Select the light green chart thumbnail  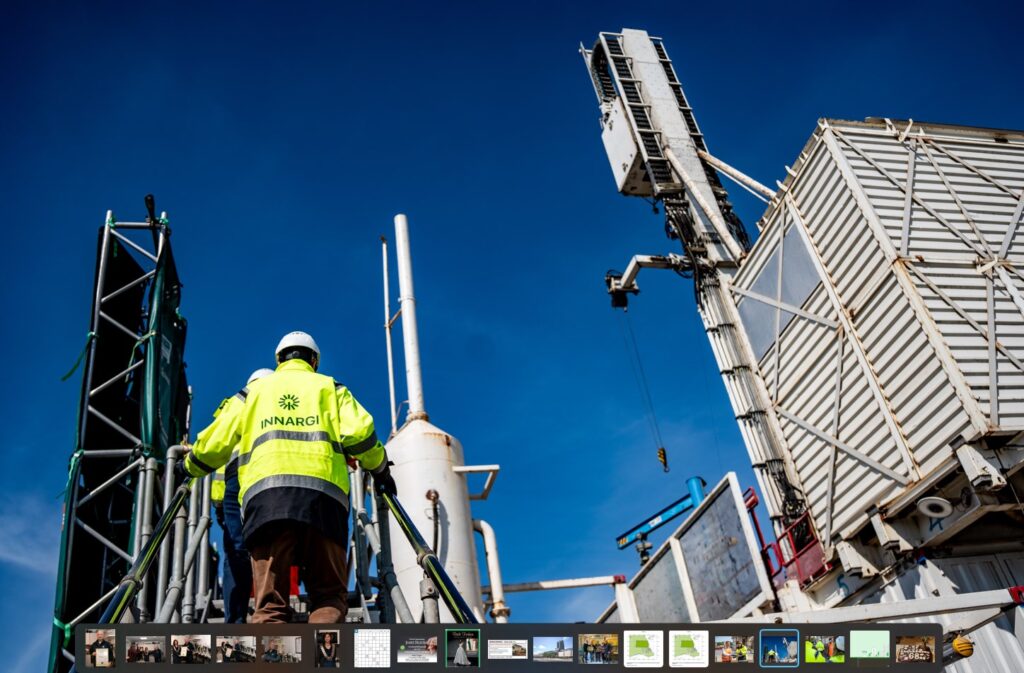click(869, 645)
